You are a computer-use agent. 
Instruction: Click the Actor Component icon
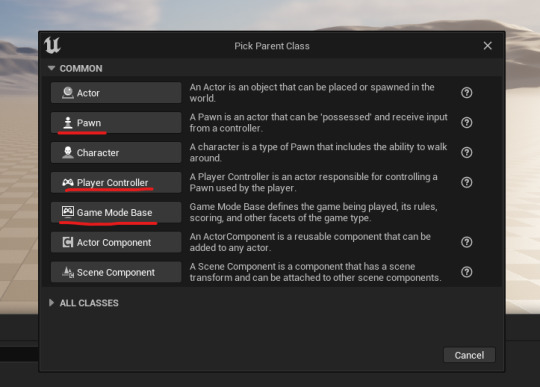click(x=68, y=242)
